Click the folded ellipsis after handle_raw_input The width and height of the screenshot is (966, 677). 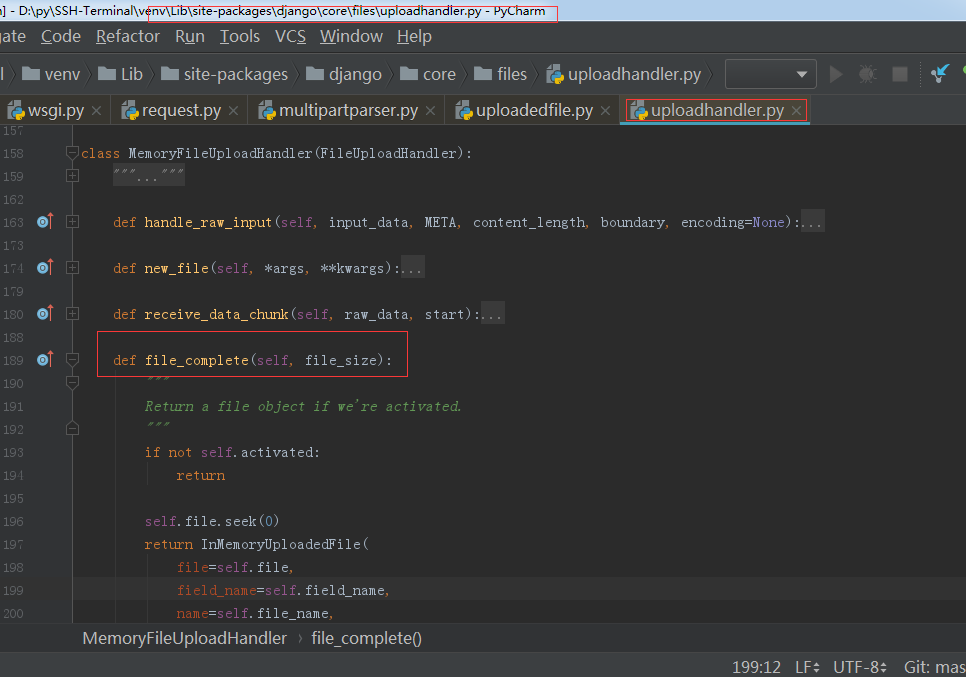pyautogui.click(x=812, y=222)
